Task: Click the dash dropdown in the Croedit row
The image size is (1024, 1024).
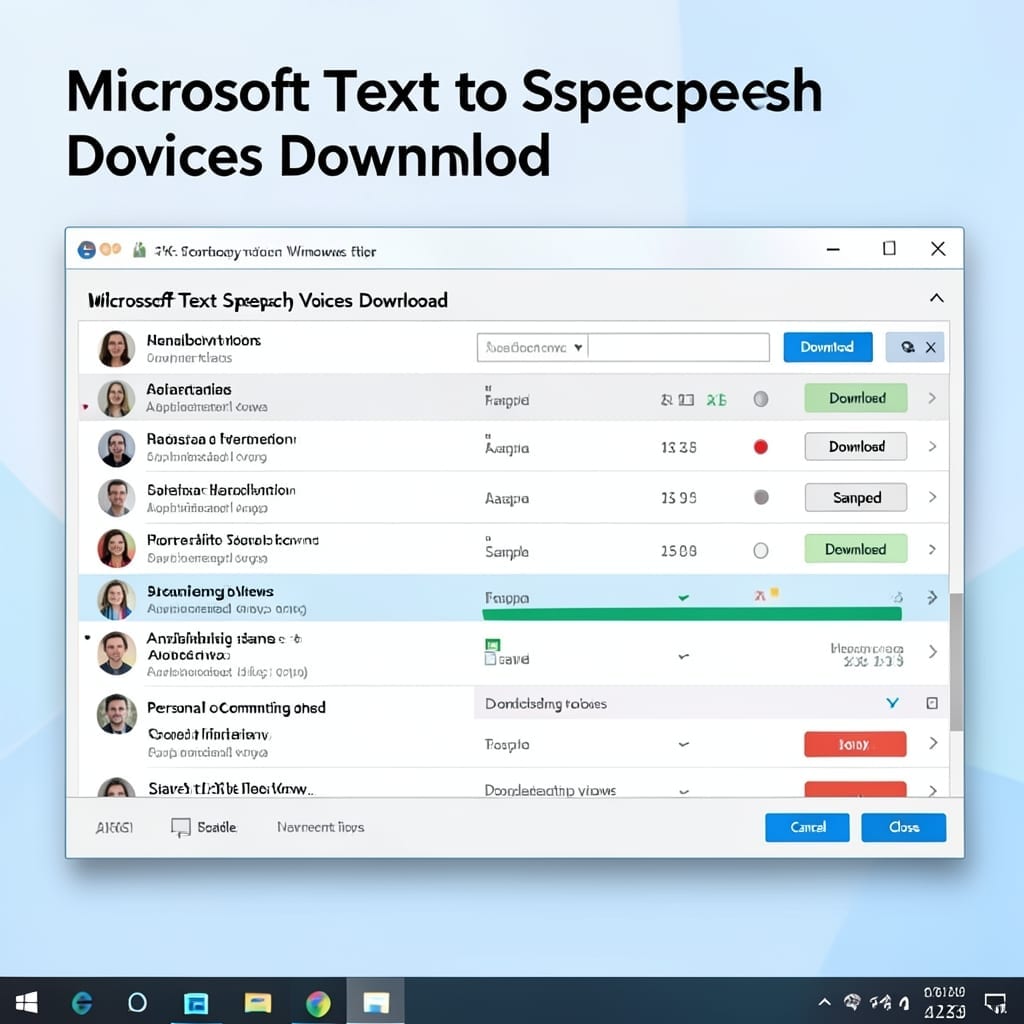Action: (x=683, y=744)
